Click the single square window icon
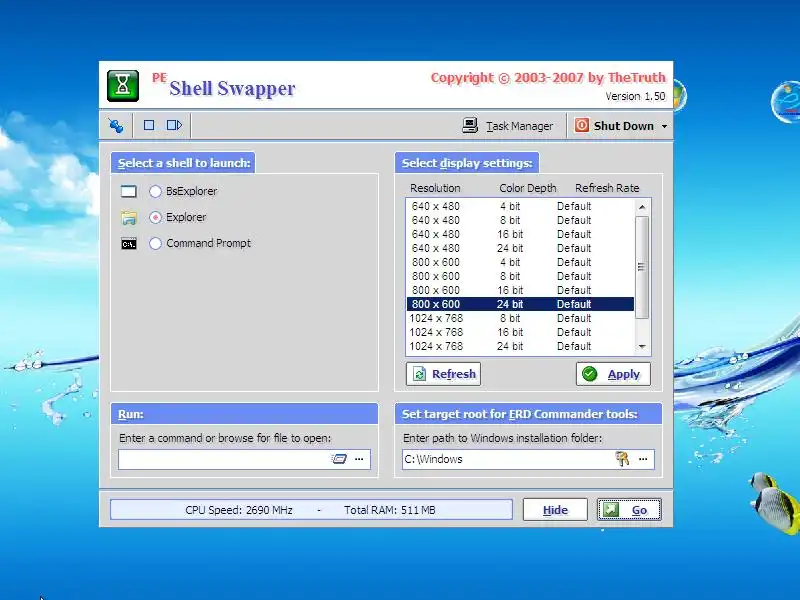 [149, 125]
